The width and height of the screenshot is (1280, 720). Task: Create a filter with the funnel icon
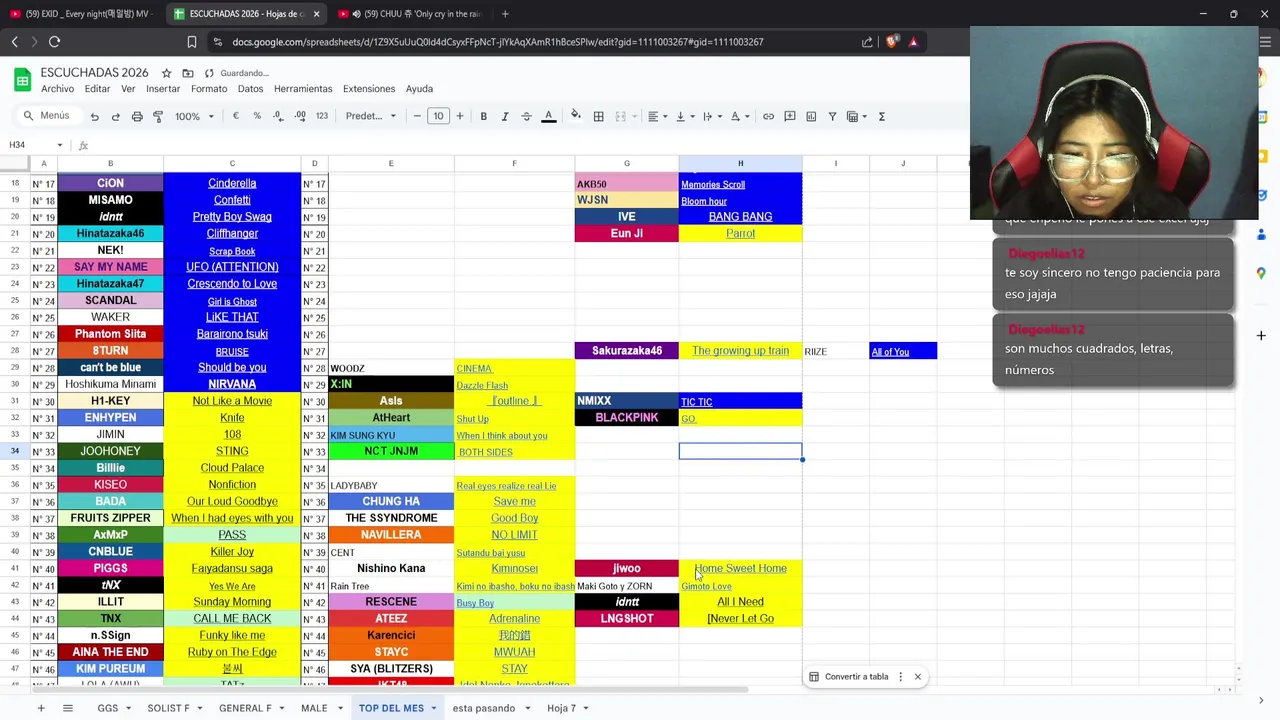832,116
